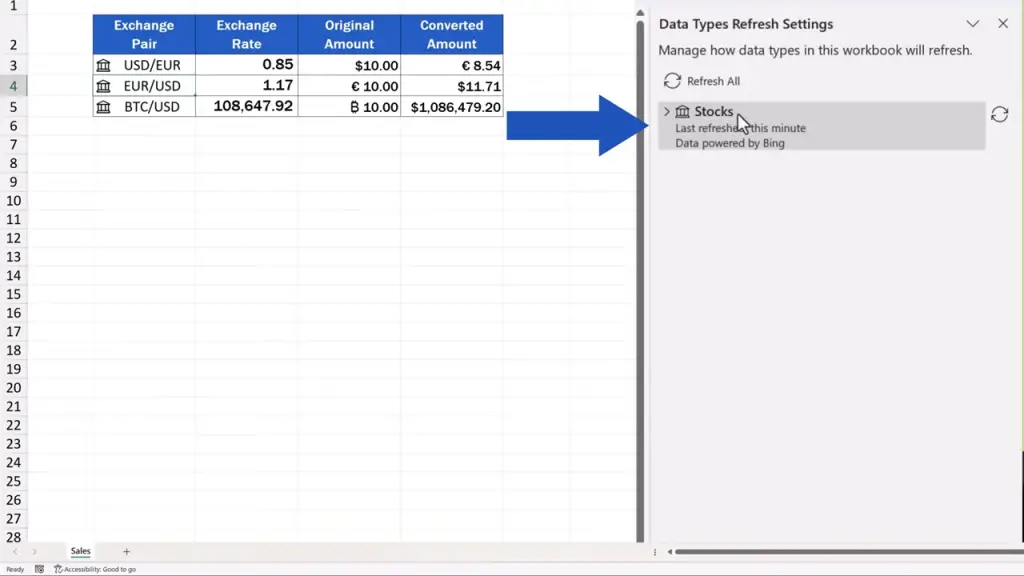
Task: Click the BTC/USD stock data type icon
Action: (x=103, y=107)
